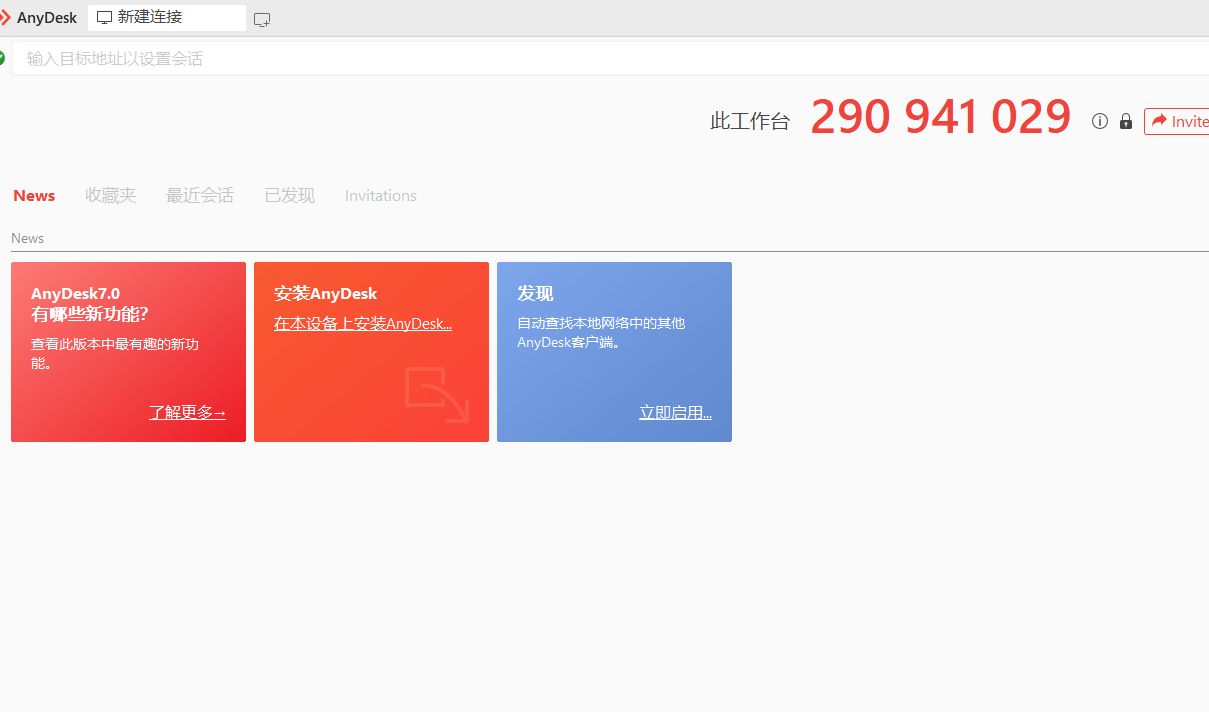Open the Invitations tab
1209x712 pixels.
pos(381,196)
